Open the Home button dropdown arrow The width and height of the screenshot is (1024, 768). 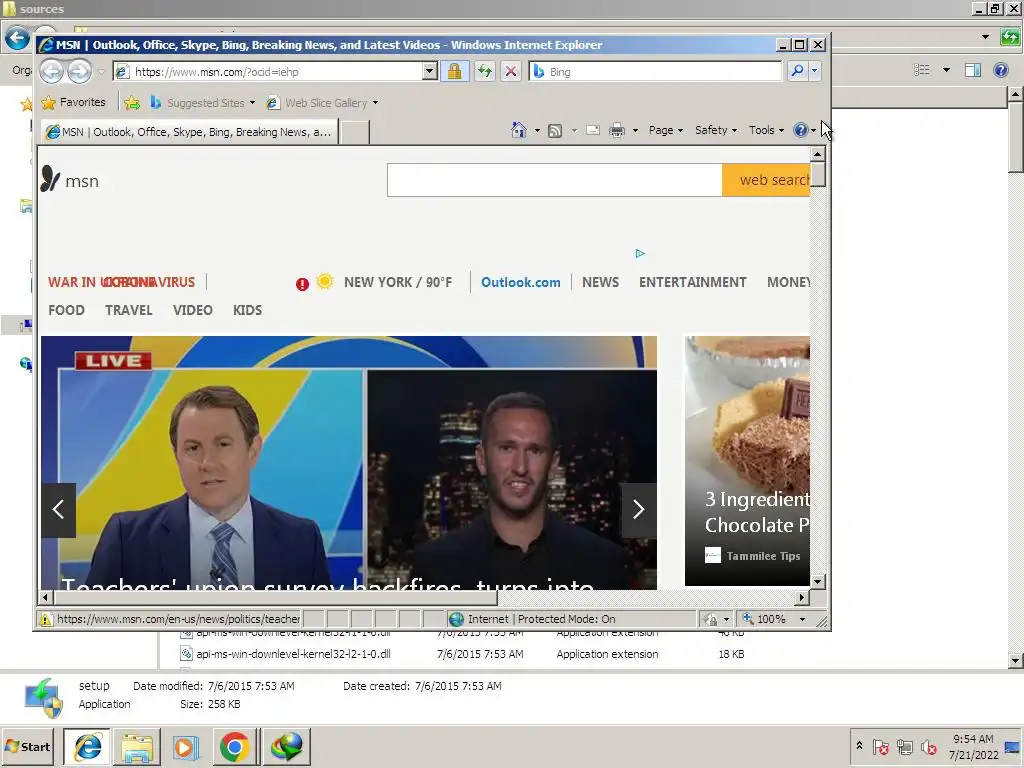click(x=537, y=131)
